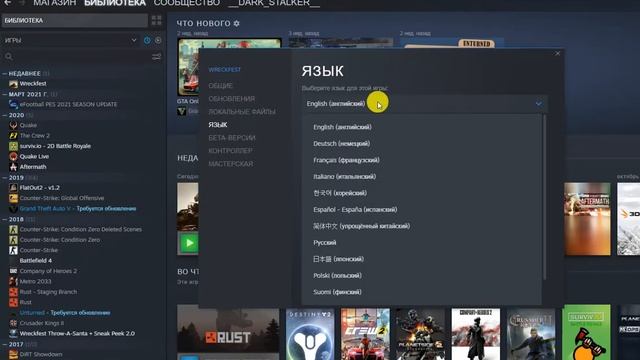Viewport: 640px width, 360px height.
Task: Click the Библиотека home field
Action: [x=75, y=20]
